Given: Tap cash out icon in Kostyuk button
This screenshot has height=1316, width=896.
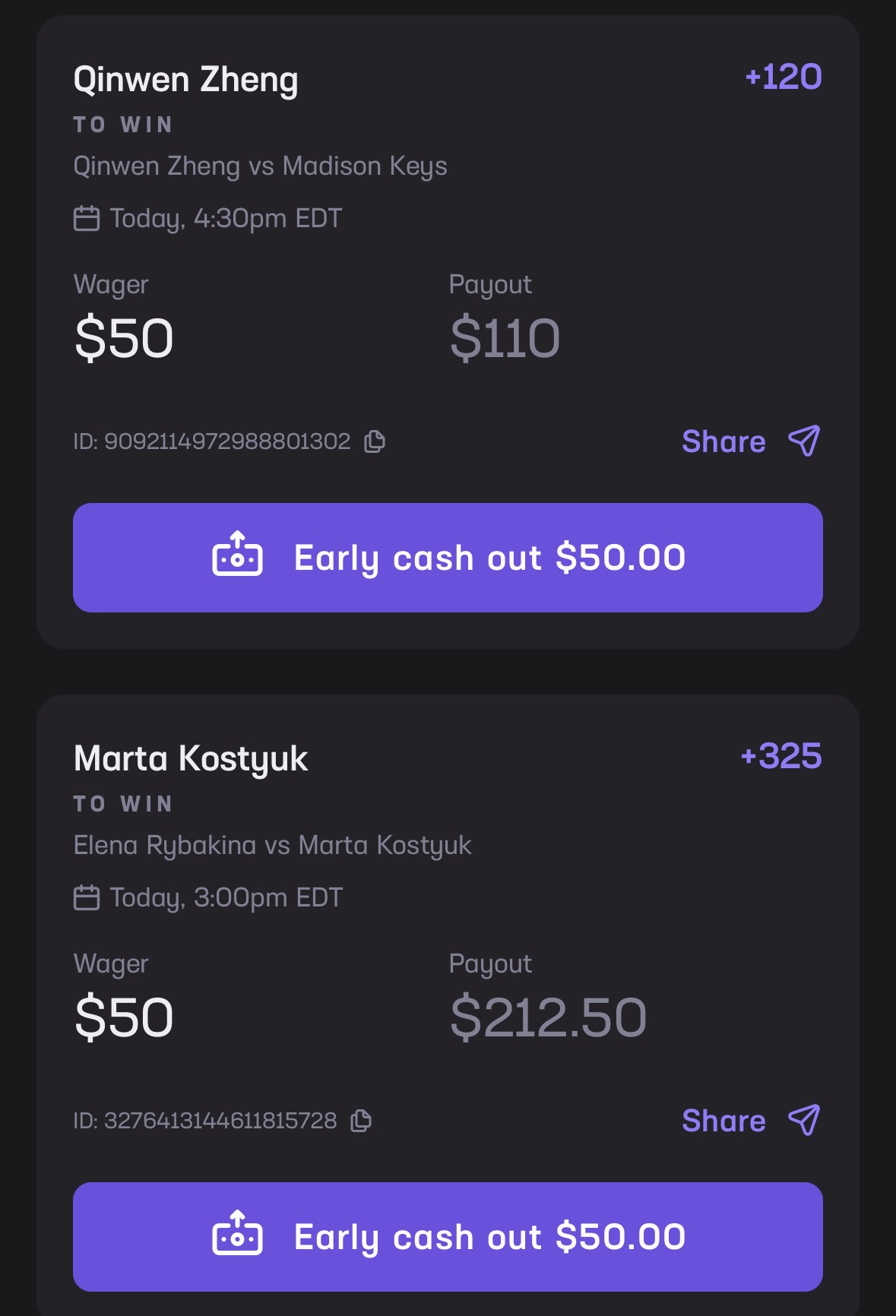Looking at the screenshot, I should (x=237, y=1234).
